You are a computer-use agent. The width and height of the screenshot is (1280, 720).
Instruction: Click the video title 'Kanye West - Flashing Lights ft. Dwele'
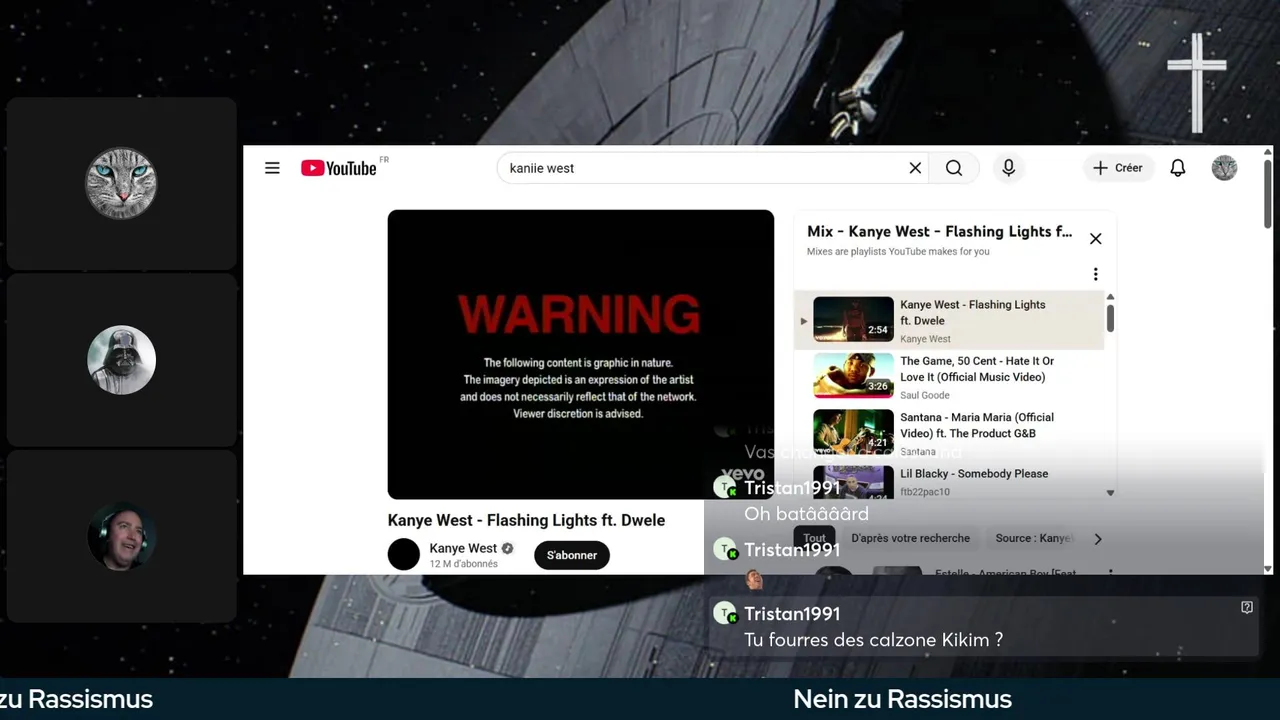click(x=526, y=520)
